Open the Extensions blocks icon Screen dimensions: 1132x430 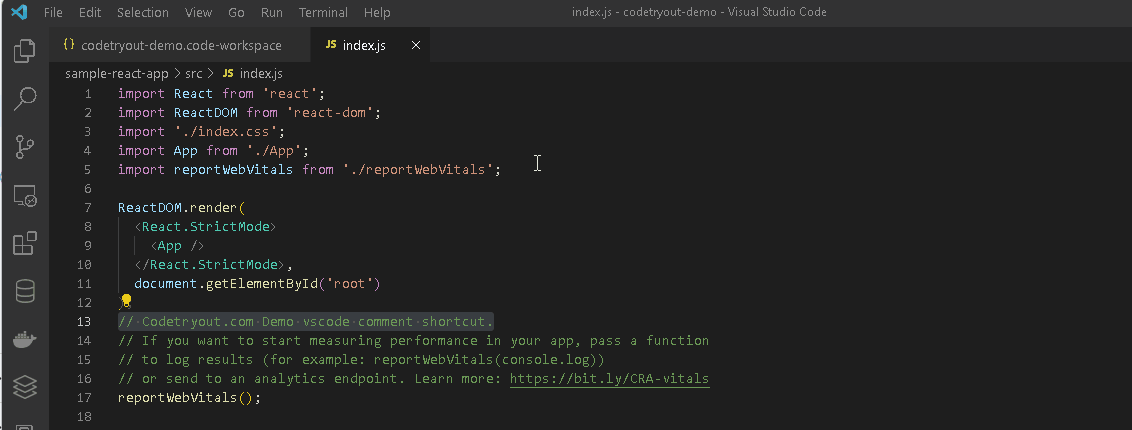point(25,244)
